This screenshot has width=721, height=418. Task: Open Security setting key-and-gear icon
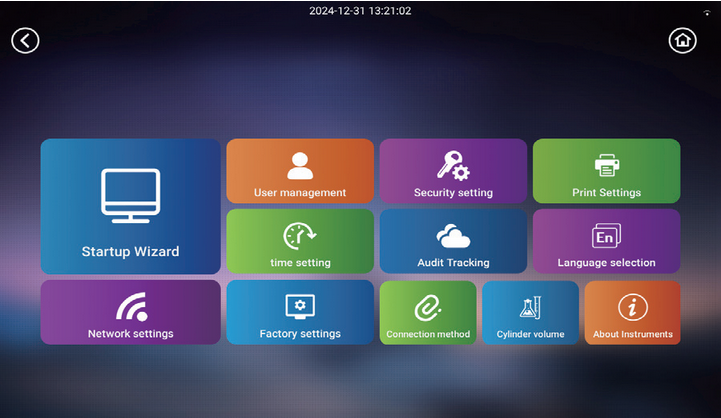[x=453, y=165]
